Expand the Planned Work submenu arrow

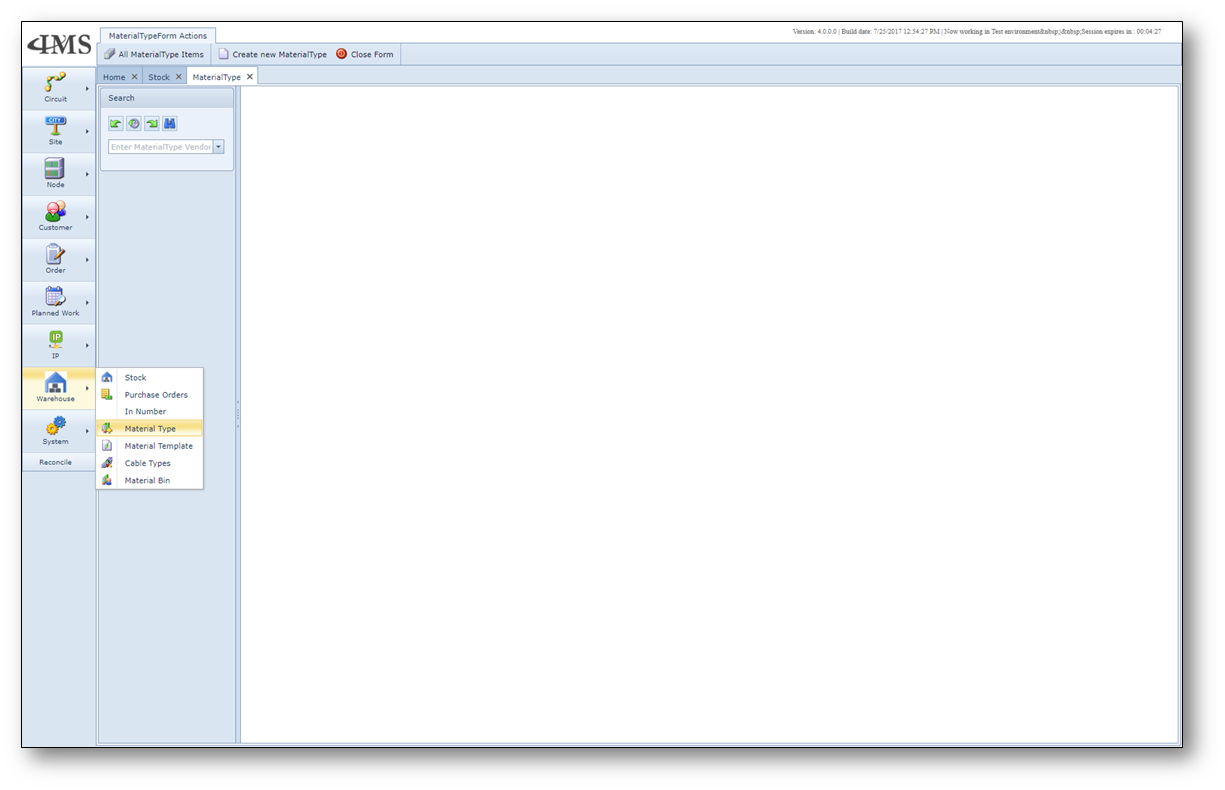point(87,303)
